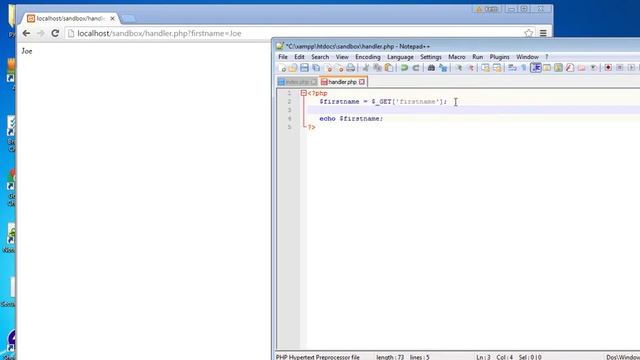This screenshot has width=640, height=360.
Task: Click the $_GET['firstname'] code line
Action: click(383, 102)
